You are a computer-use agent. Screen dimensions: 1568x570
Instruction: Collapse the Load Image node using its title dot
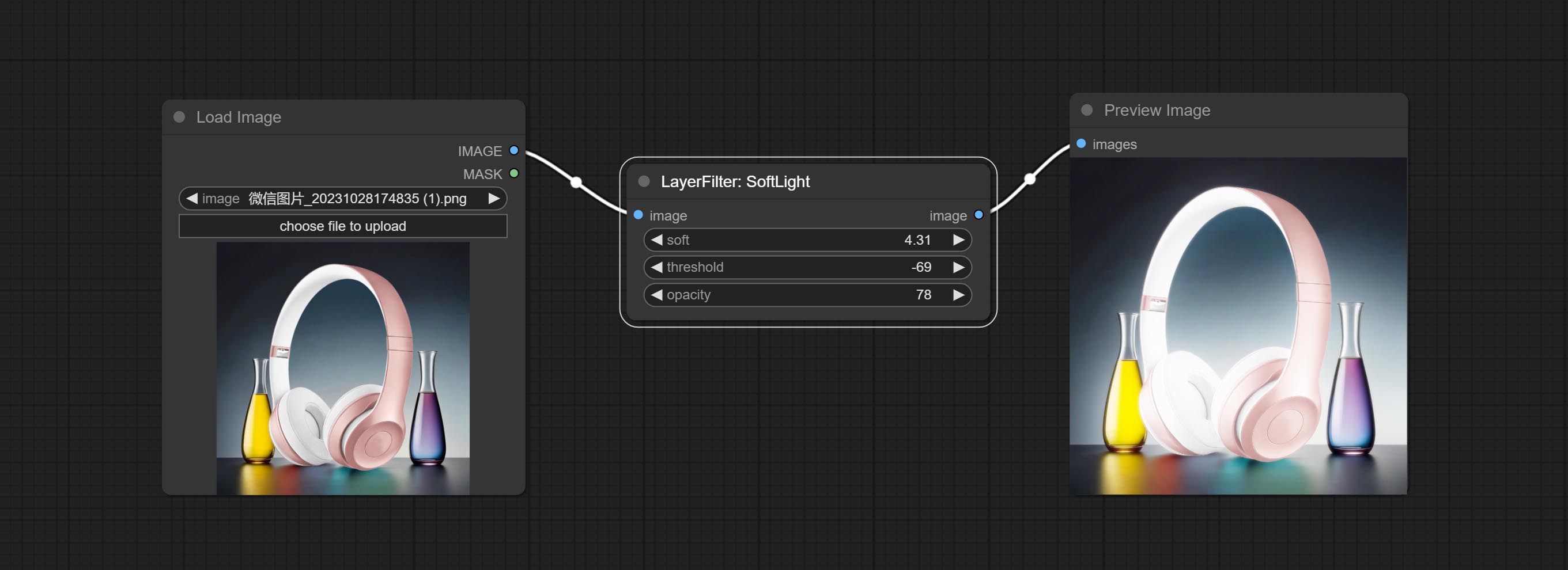click(x=179, y=117)
